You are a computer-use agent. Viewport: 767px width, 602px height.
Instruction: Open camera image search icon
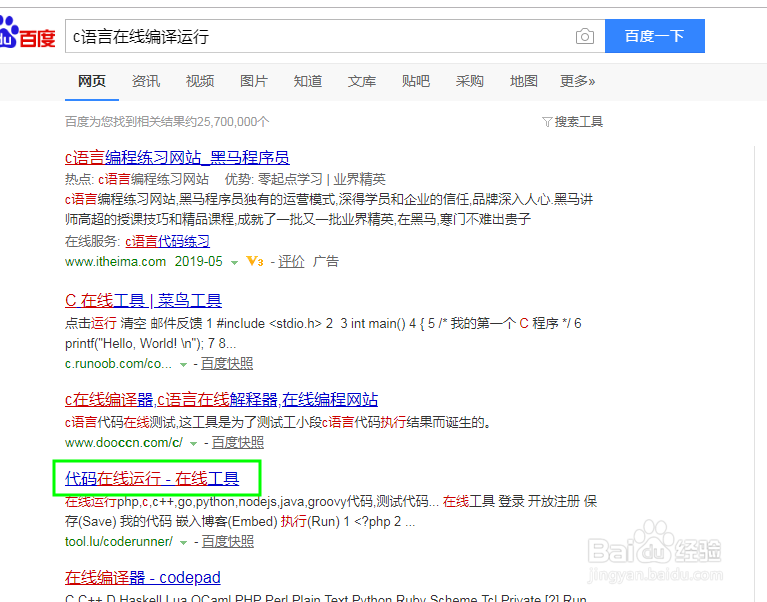tap(585, 36)
